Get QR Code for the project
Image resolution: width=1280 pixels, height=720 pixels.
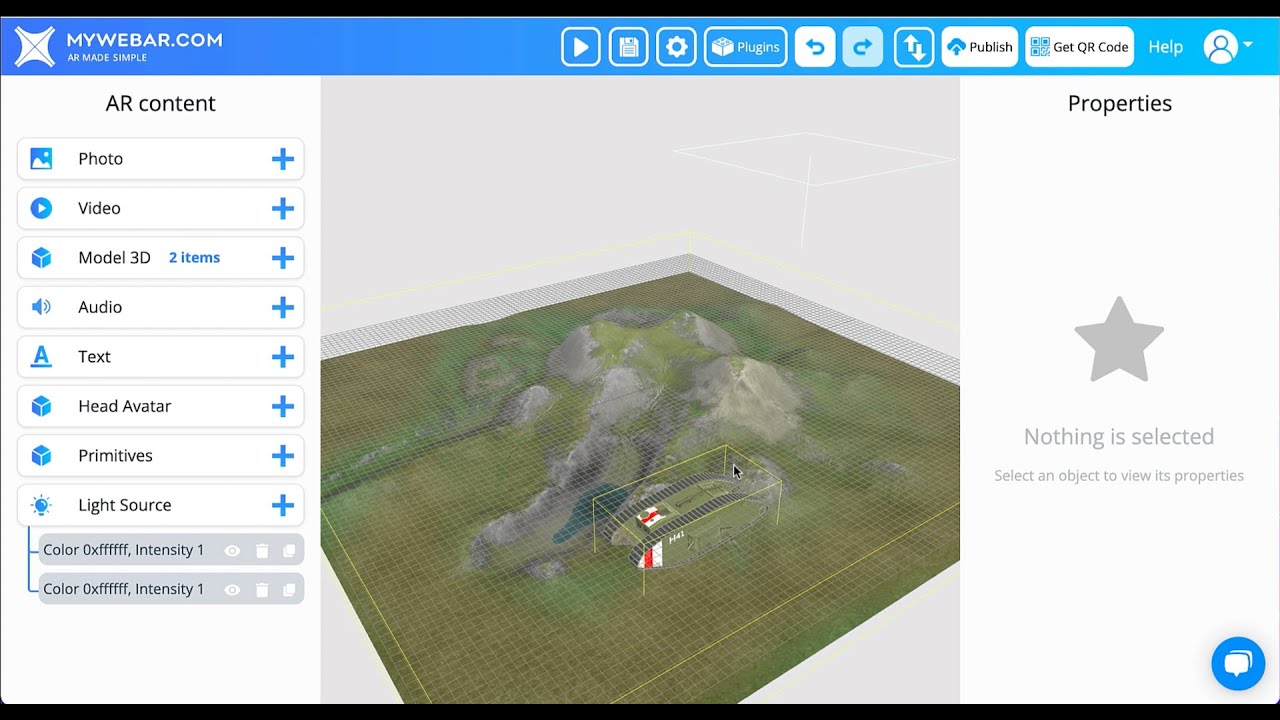[x=1080, y=47]
